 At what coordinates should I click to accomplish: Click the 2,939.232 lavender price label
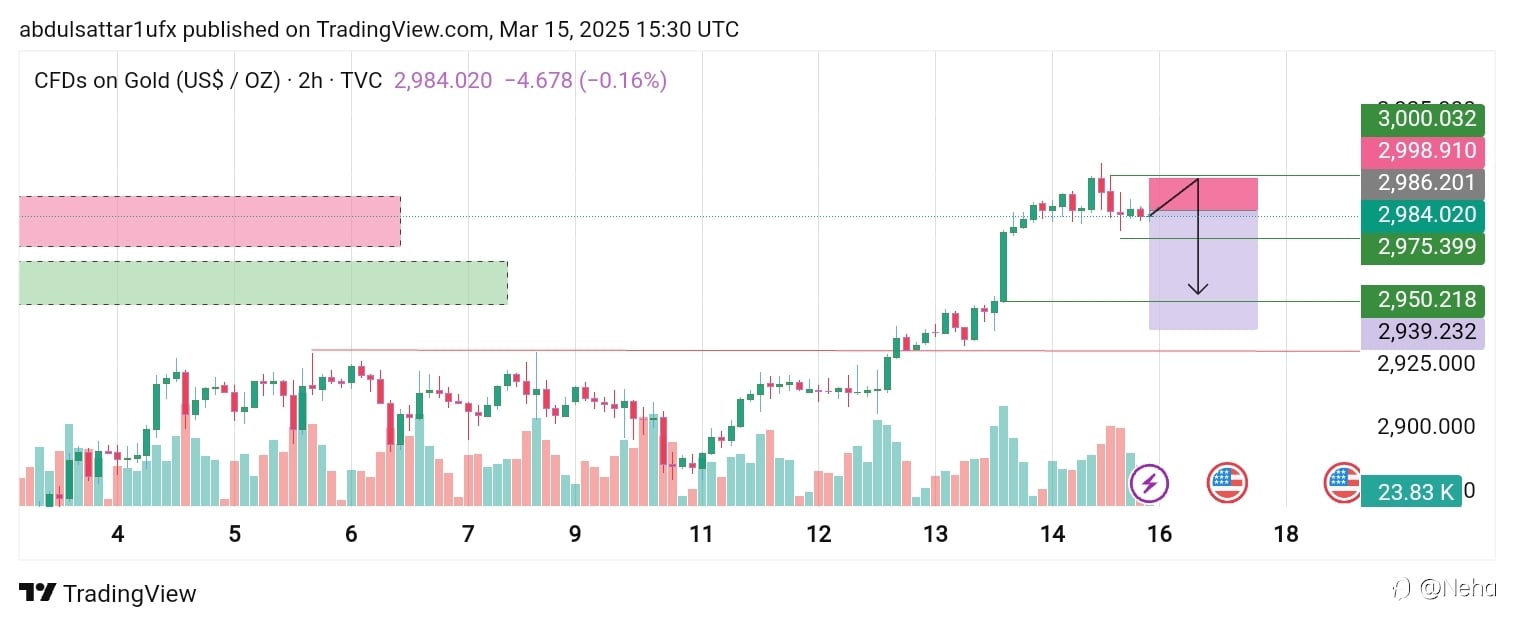[1423, 332]
